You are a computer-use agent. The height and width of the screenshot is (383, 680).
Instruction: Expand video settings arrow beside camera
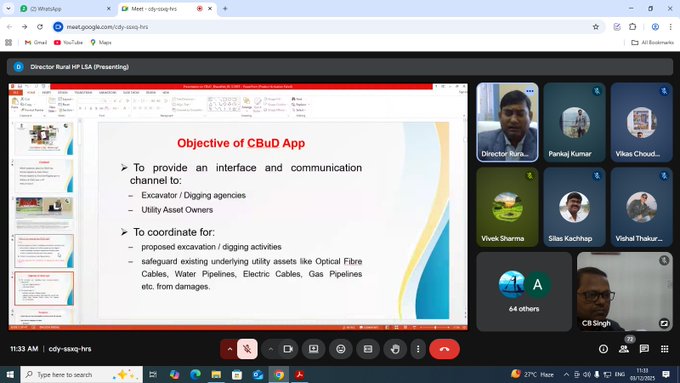point(271,349)
